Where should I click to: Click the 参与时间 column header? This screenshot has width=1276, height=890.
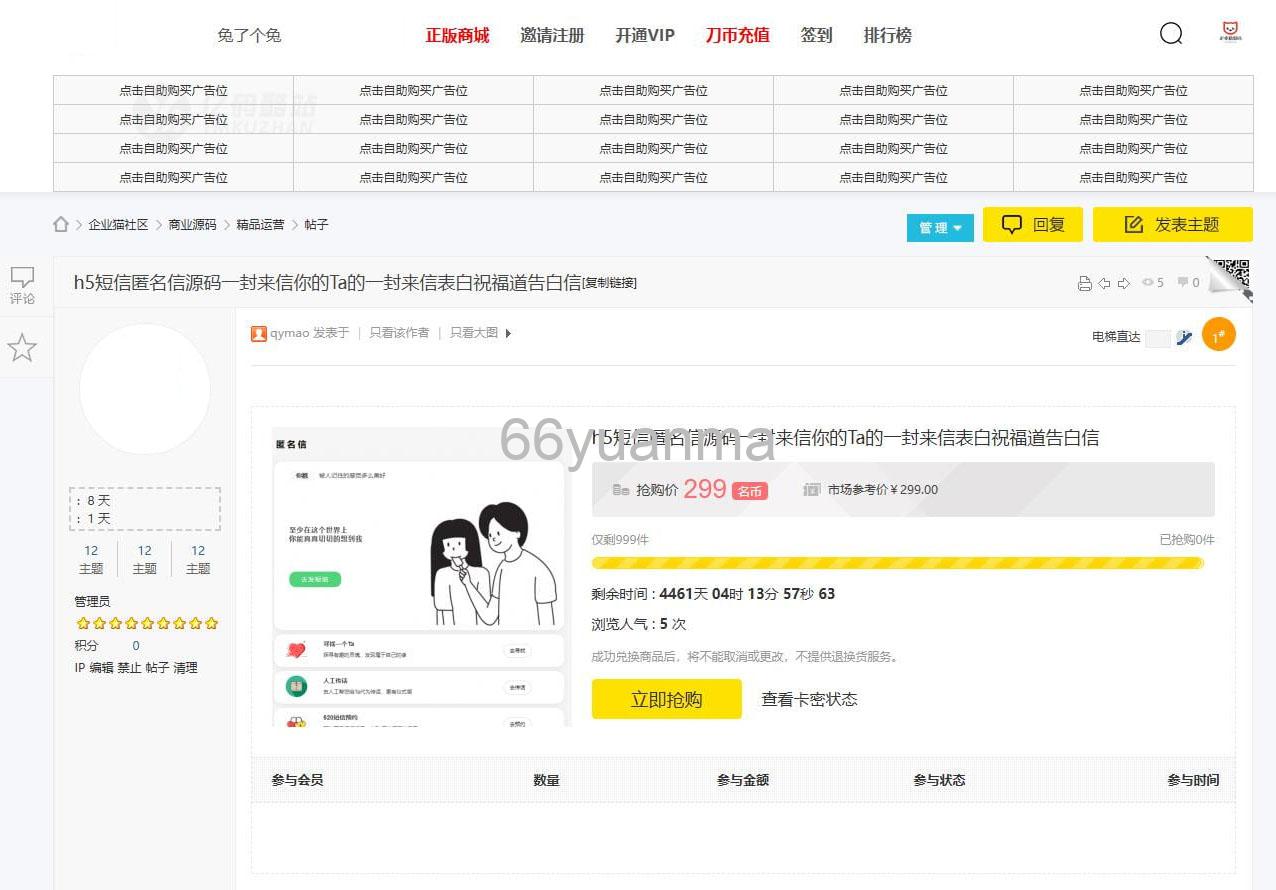click(1193, 780)
